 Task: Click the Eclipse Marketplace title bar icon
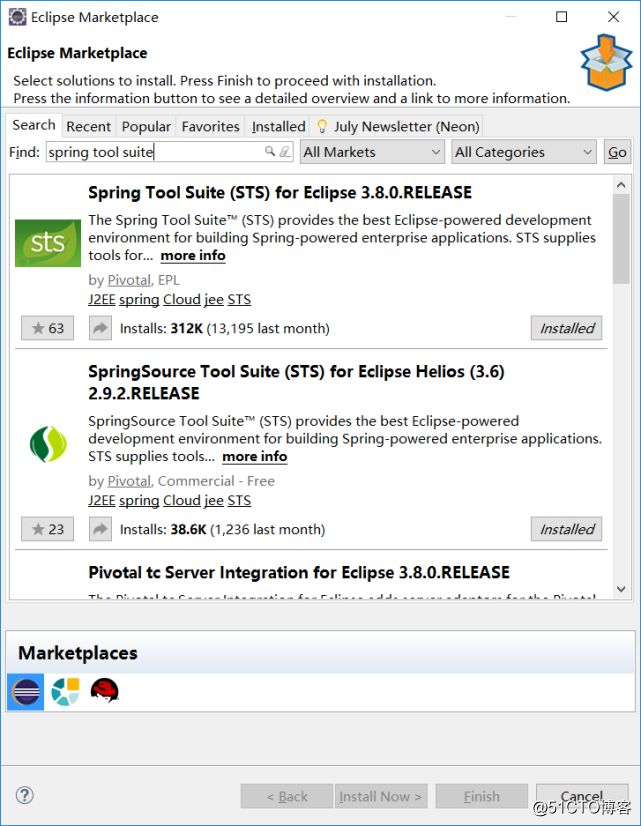tap(17, 17)
